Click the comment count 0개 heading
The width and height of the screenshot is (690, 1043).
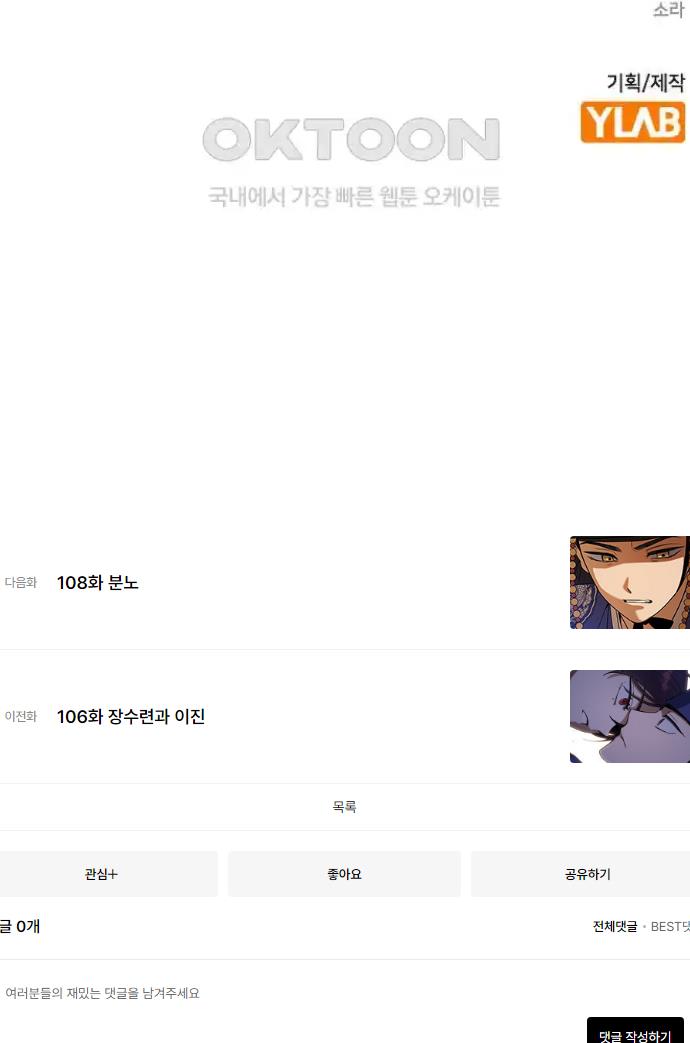20,926
